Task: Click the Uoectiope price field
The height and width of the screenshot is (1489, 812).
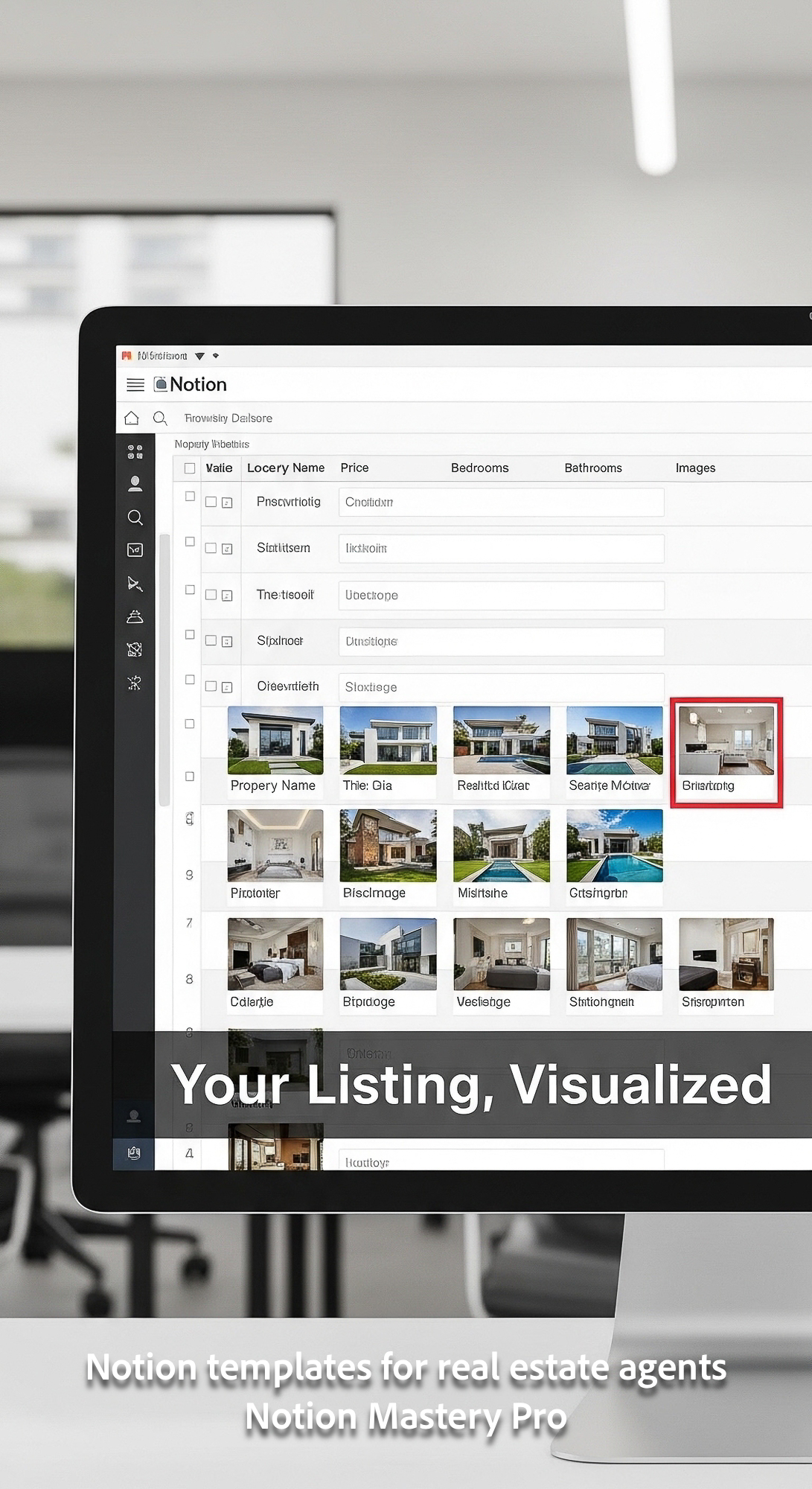Action: click(x=501, y=596)
